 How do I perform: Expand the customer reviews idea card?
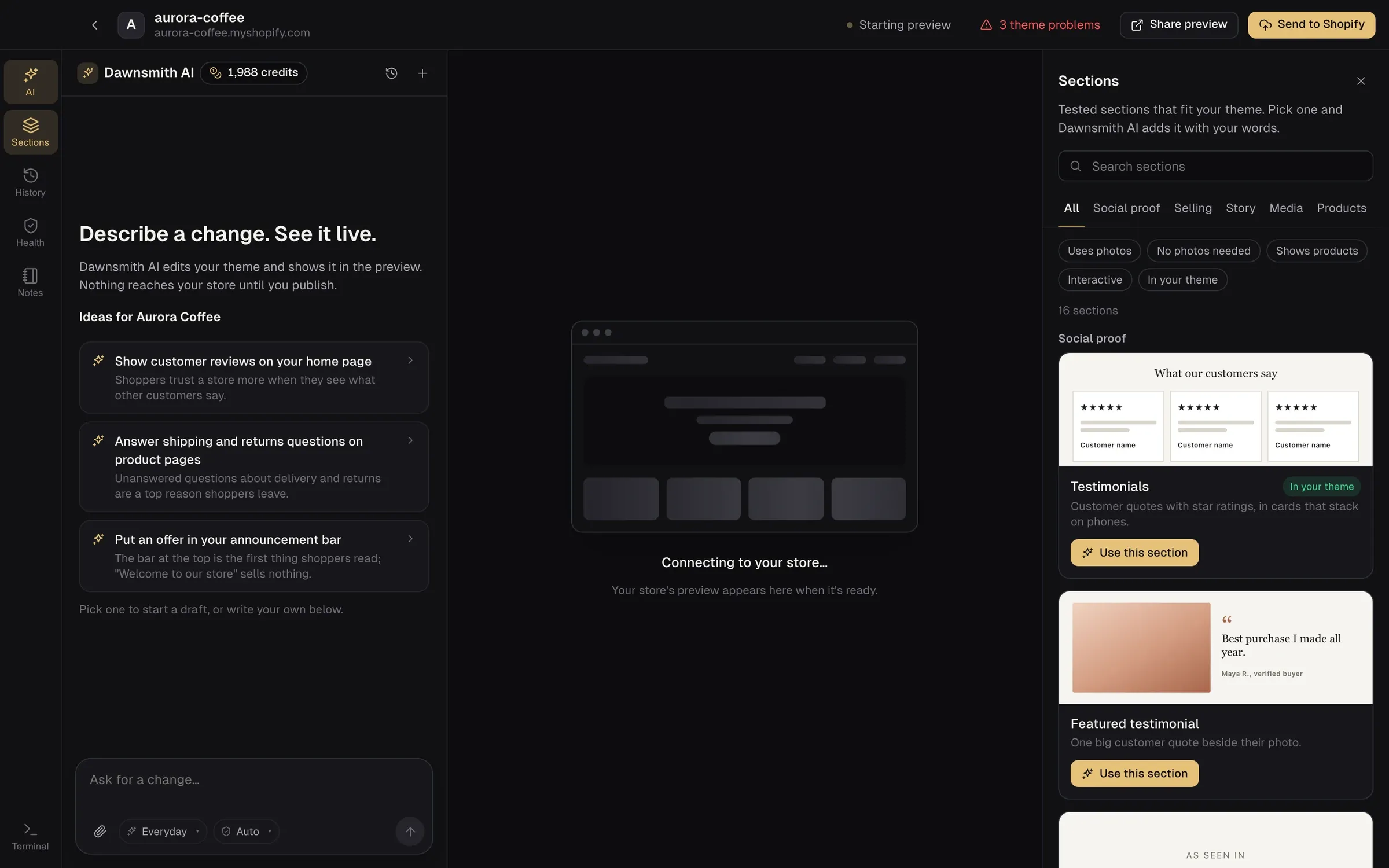[x=253, y=377]
